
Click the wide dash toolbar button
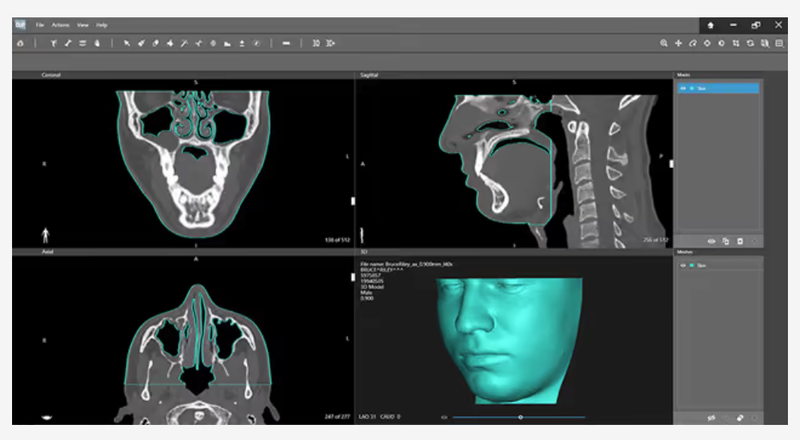tap(286, 43)
